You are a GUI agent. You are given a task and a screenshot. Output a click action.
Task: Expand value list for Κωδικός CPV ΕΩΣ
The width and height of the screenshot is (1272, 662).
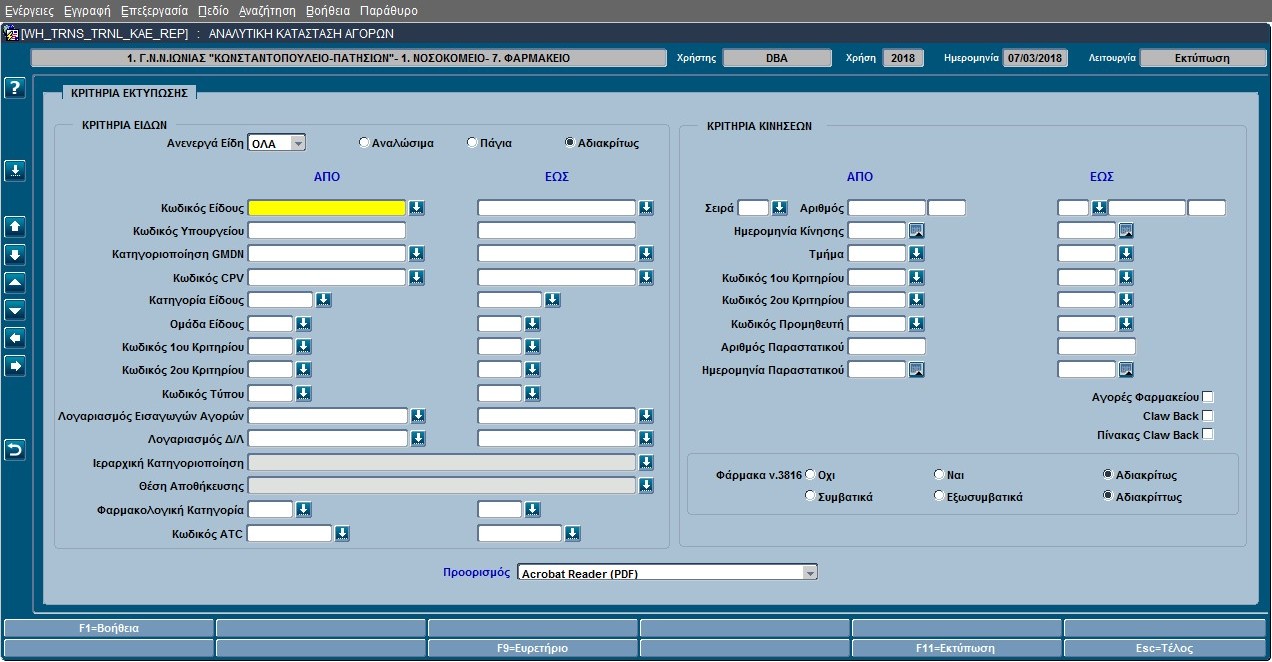[x=647, y=277]
